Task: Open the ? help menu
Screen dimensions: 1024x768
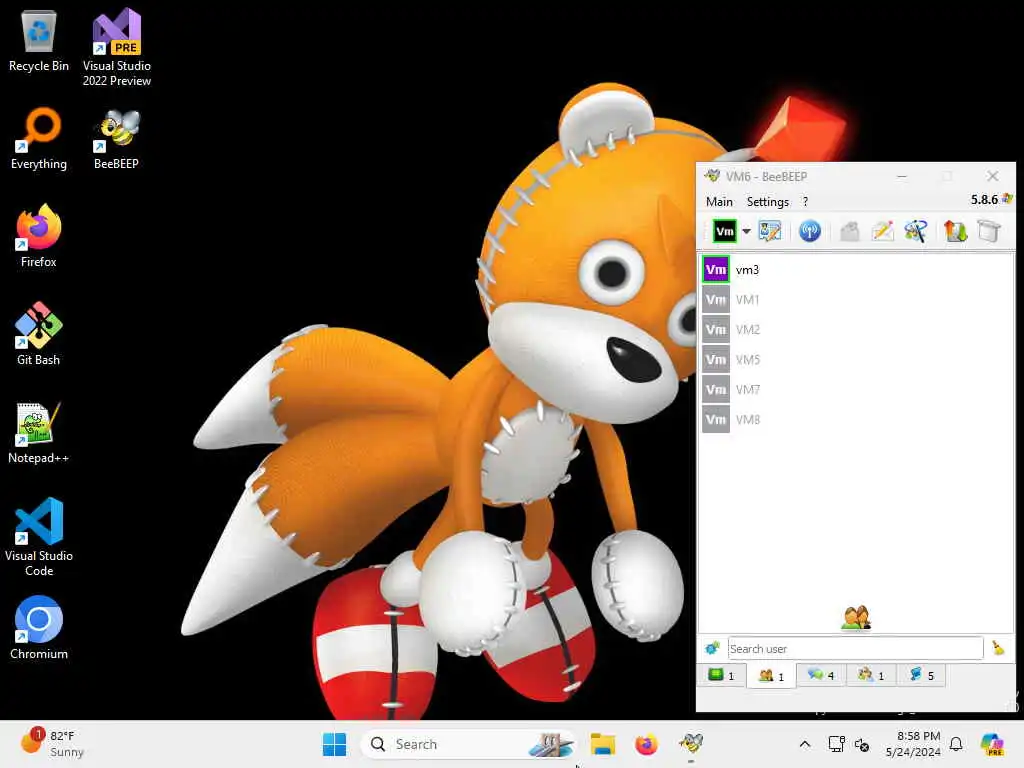Action: 805,202
